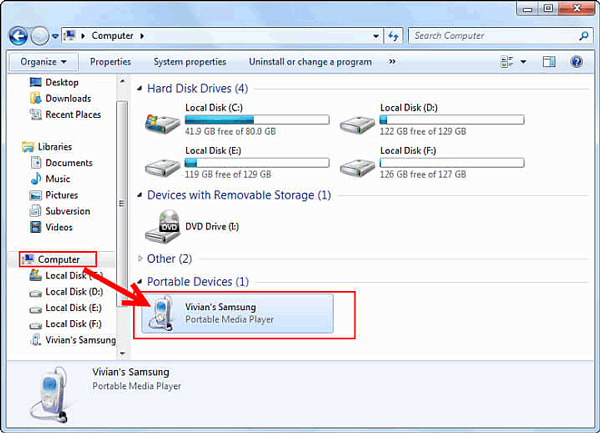Open the Organize dropdown menu
This screenshot has height=433, width=600.
(44, 62)
